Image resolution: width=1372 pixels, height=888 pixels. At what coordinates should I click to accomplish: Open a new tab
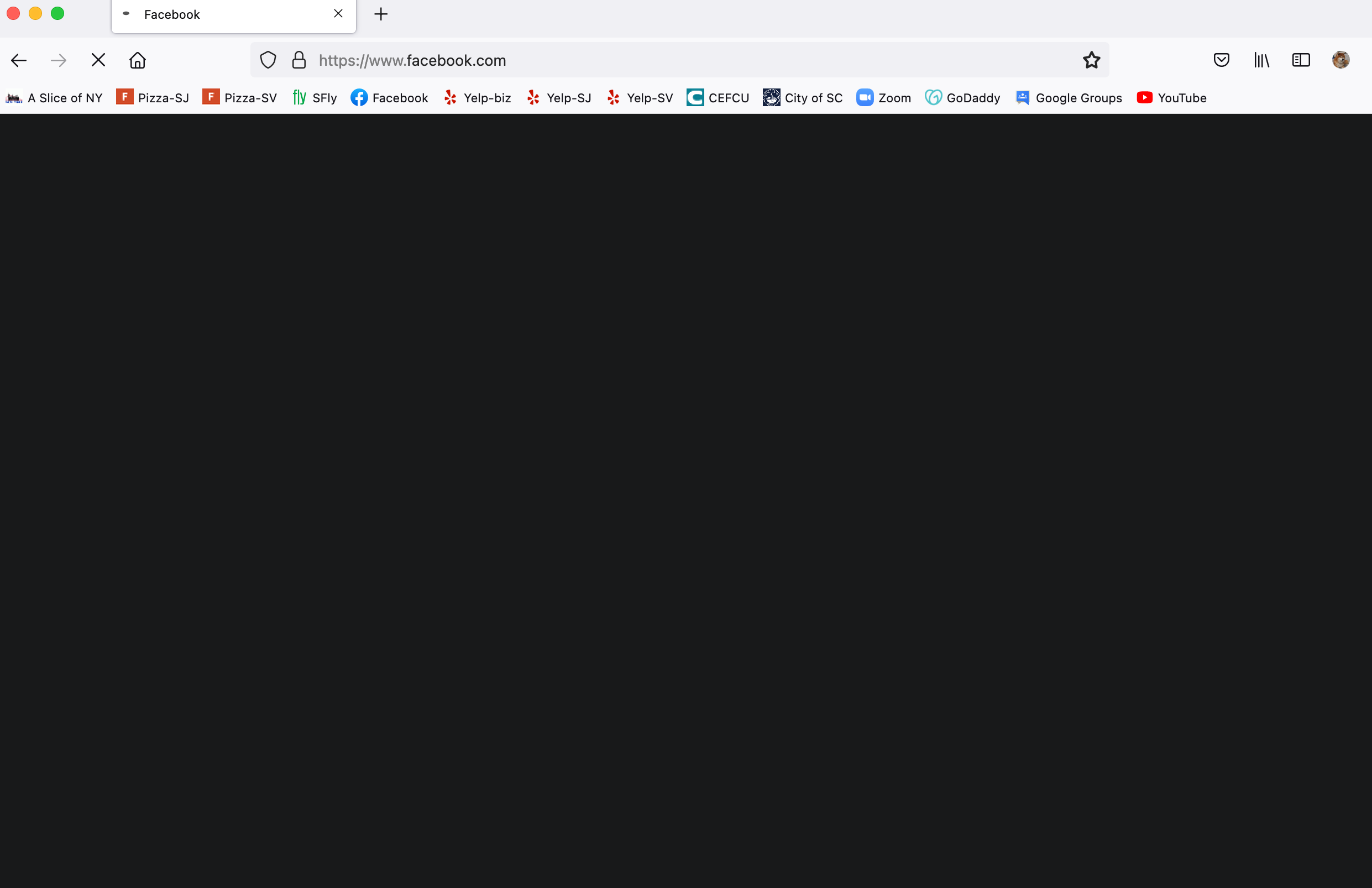(381, 14)
